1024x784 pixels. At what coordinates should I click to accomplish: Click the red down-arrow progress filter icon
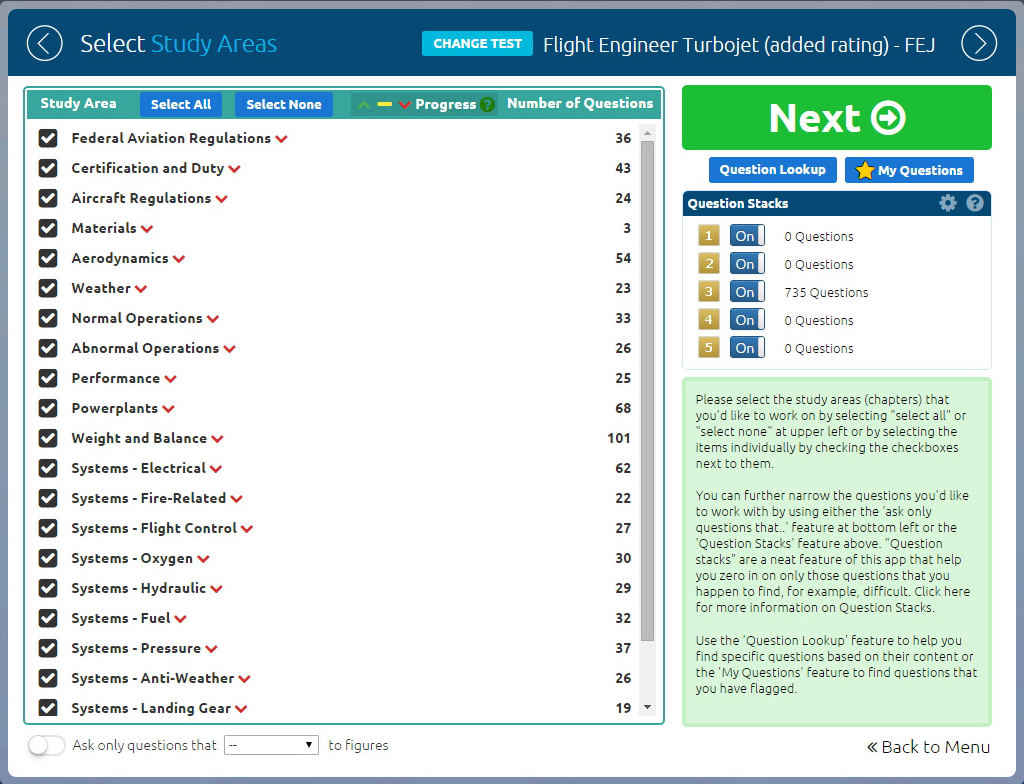404,105
